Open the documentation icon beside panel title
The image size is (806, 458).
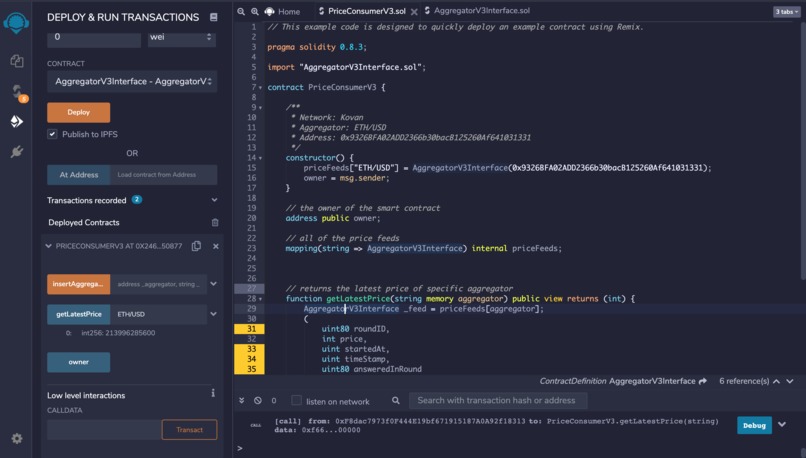coord(213,17)
